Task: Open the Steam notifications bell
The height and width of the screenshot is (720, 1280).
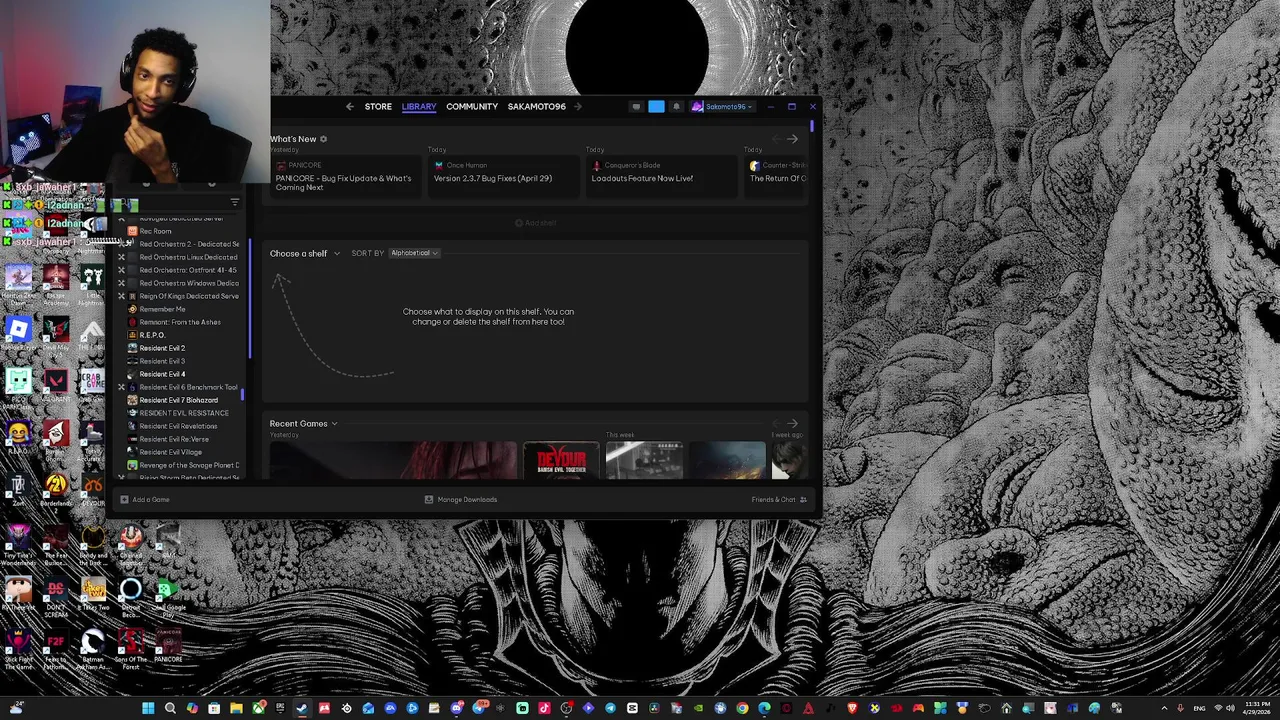Action: point(676,106)
